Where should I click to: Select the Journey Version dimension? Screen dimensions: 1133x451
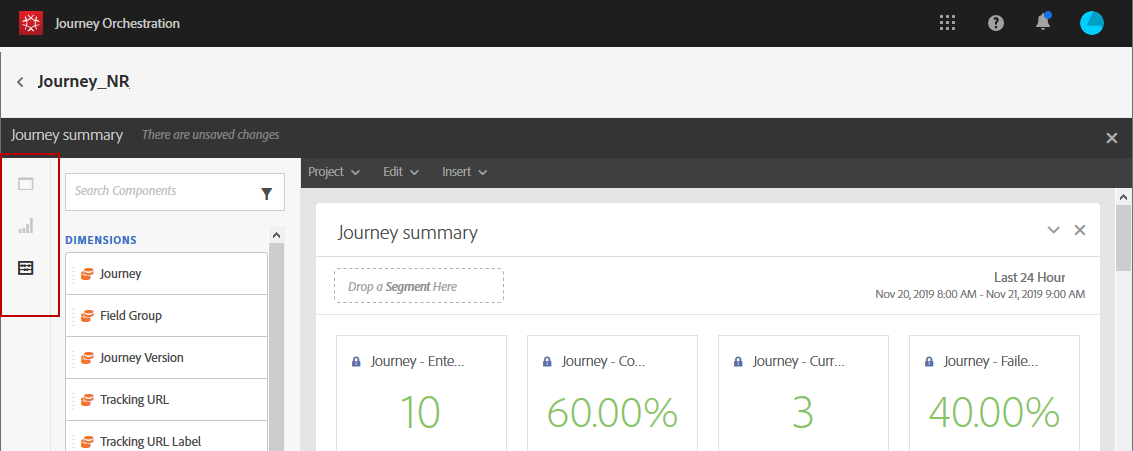tap(166, 358)
